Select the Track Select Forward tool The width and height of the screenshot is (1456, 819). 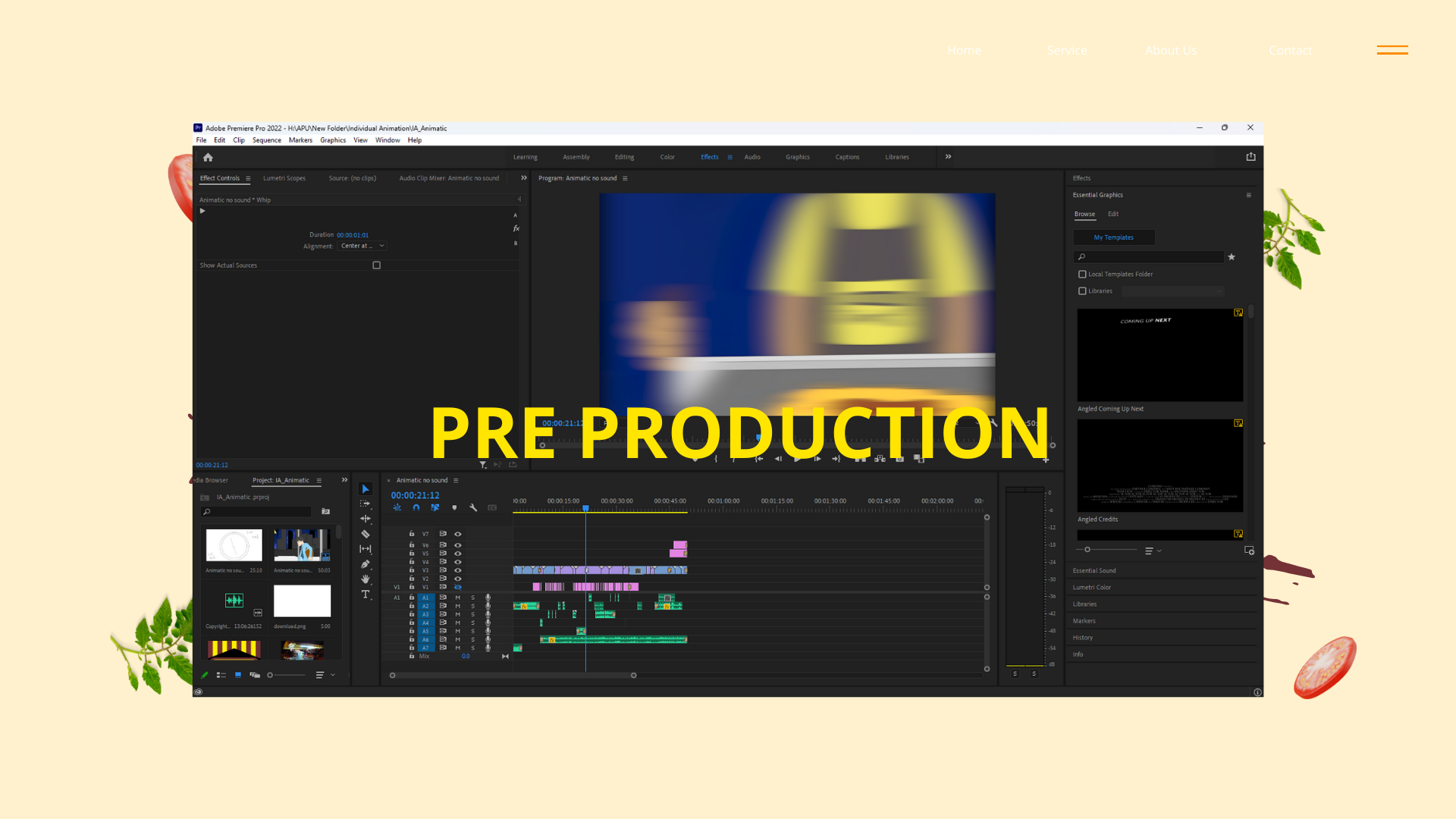366,504
